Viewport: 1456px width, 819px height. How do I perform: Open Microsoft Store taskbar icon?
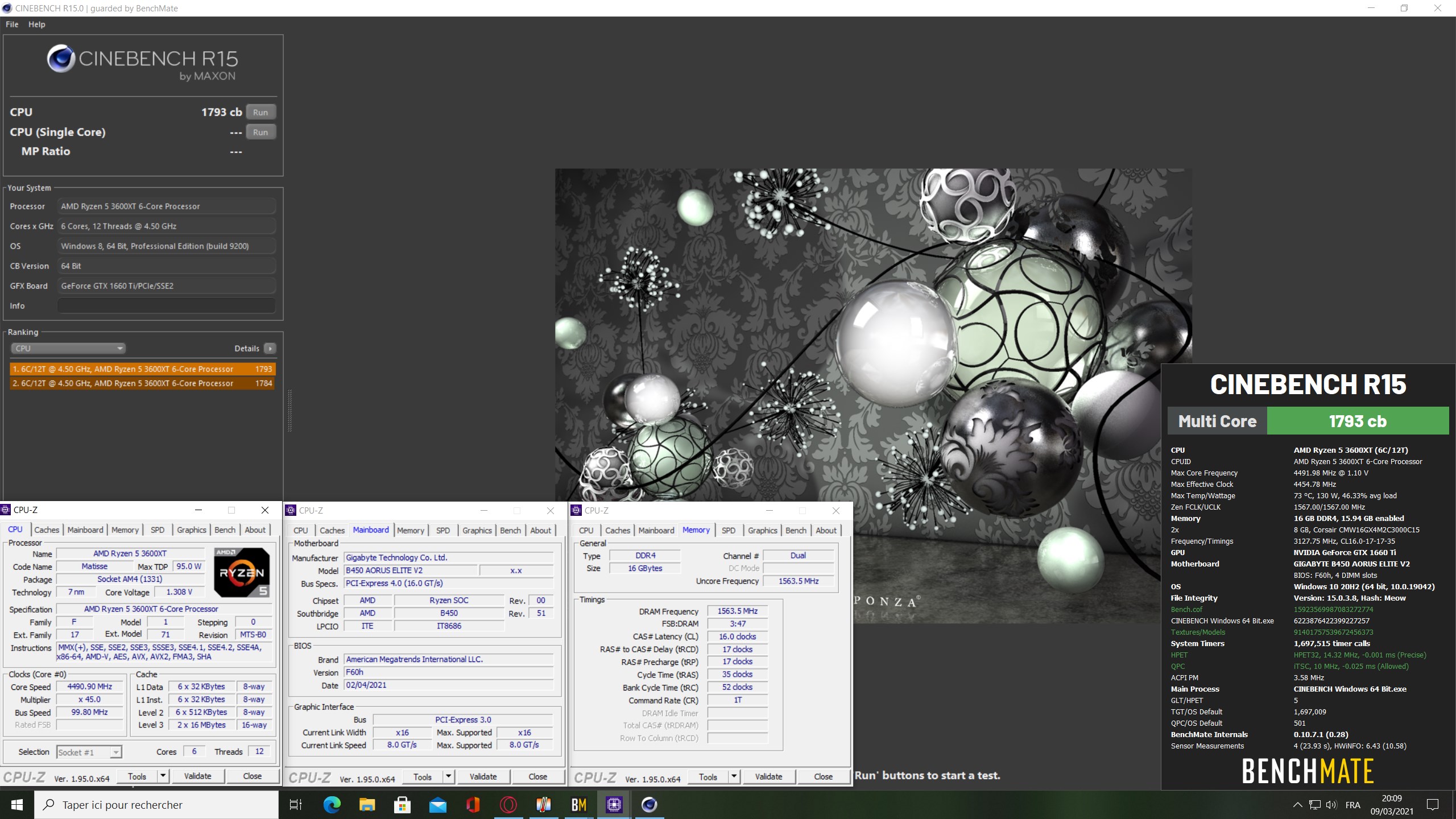(402, 805)
